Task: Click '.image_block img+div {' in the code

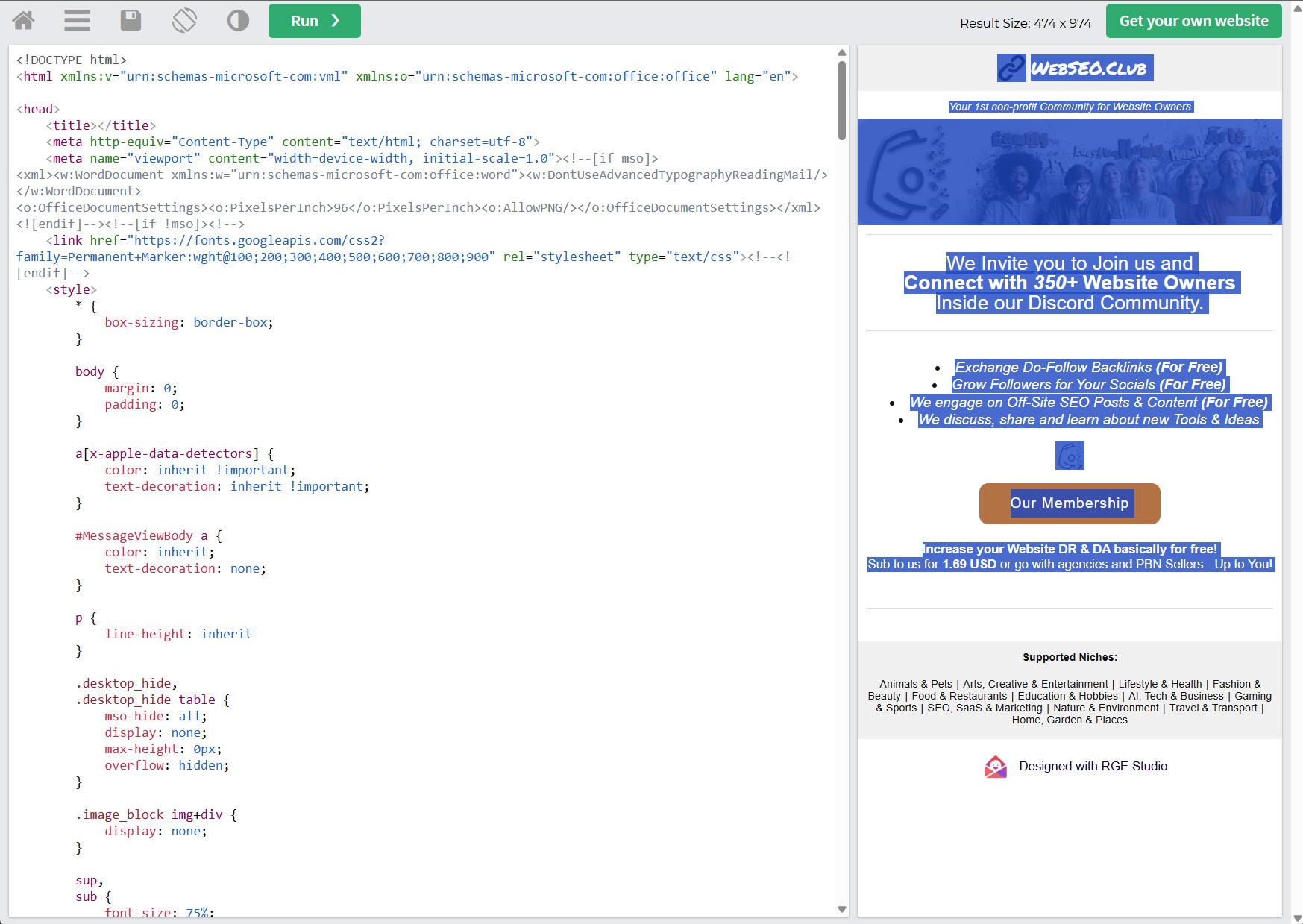Action: point(156,814)
